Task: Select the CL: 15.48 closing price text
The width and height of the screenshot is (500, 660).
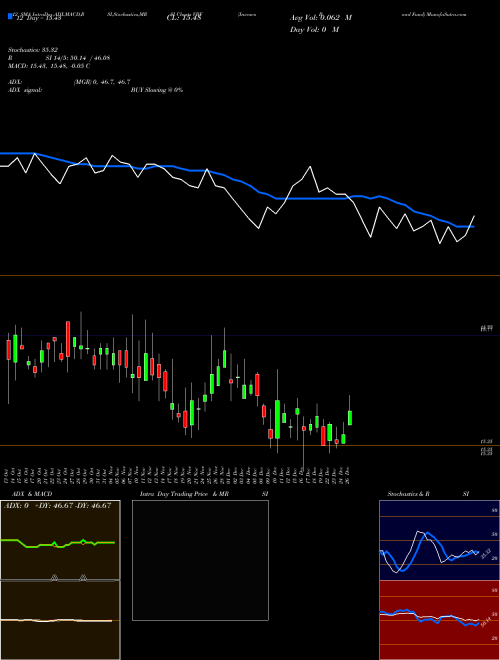Action: click(184, 18)
